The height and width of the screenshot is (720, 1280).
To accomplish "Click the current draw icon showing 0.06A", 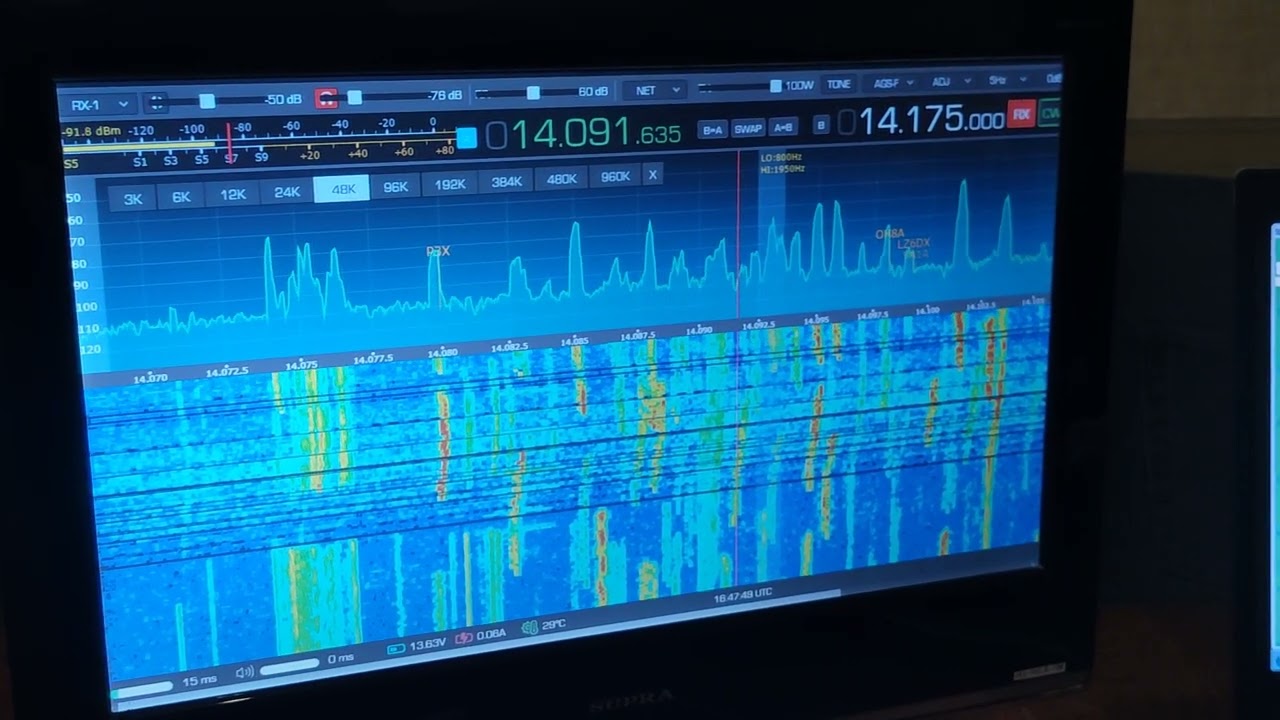I will click(x=464, y=637).
